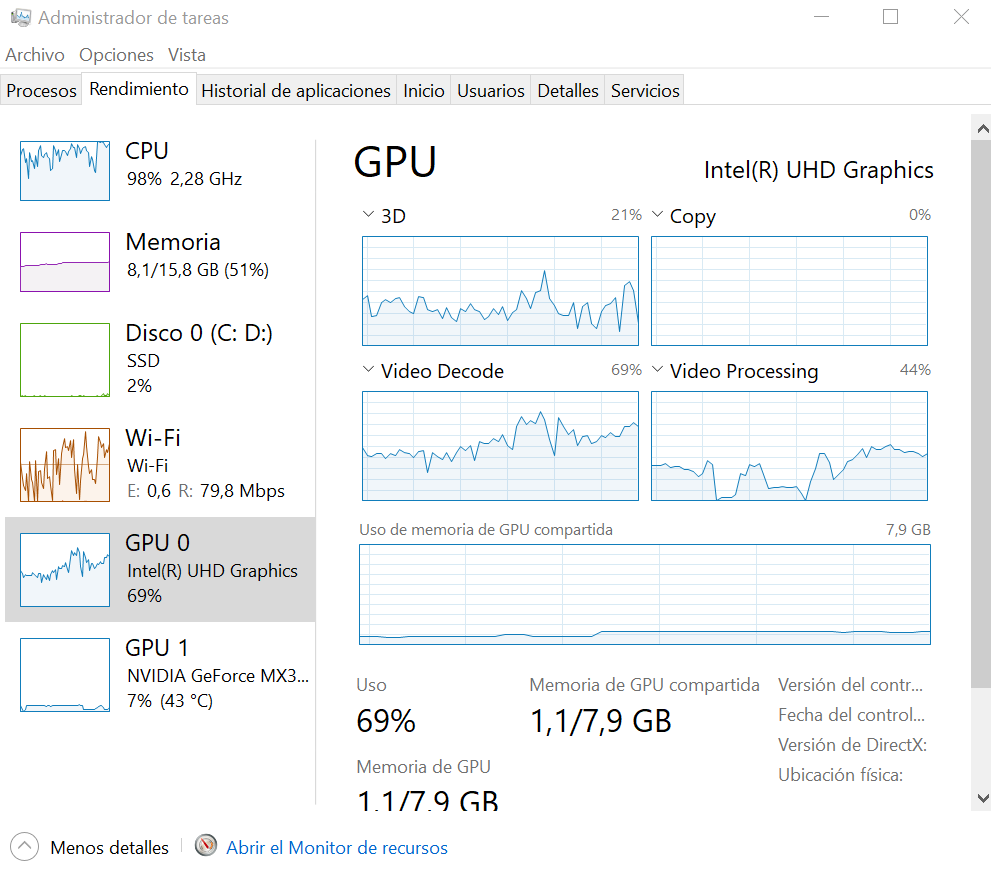
Task: Open the Opciones menu
Action: pos(116,55)
